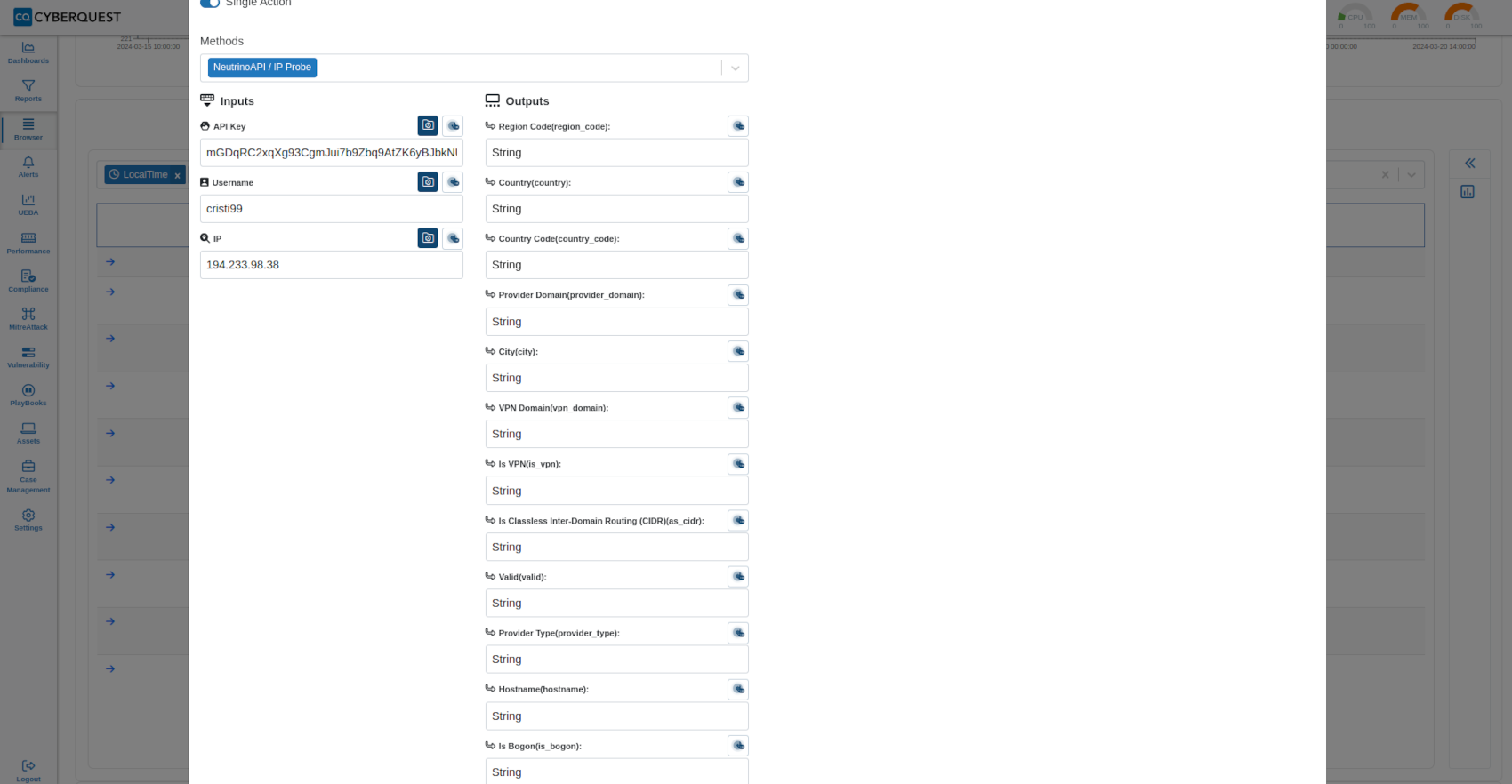Click the chart icon in right panel
This screenshot has width=1512, height=784.
[x=1468, y=191]
